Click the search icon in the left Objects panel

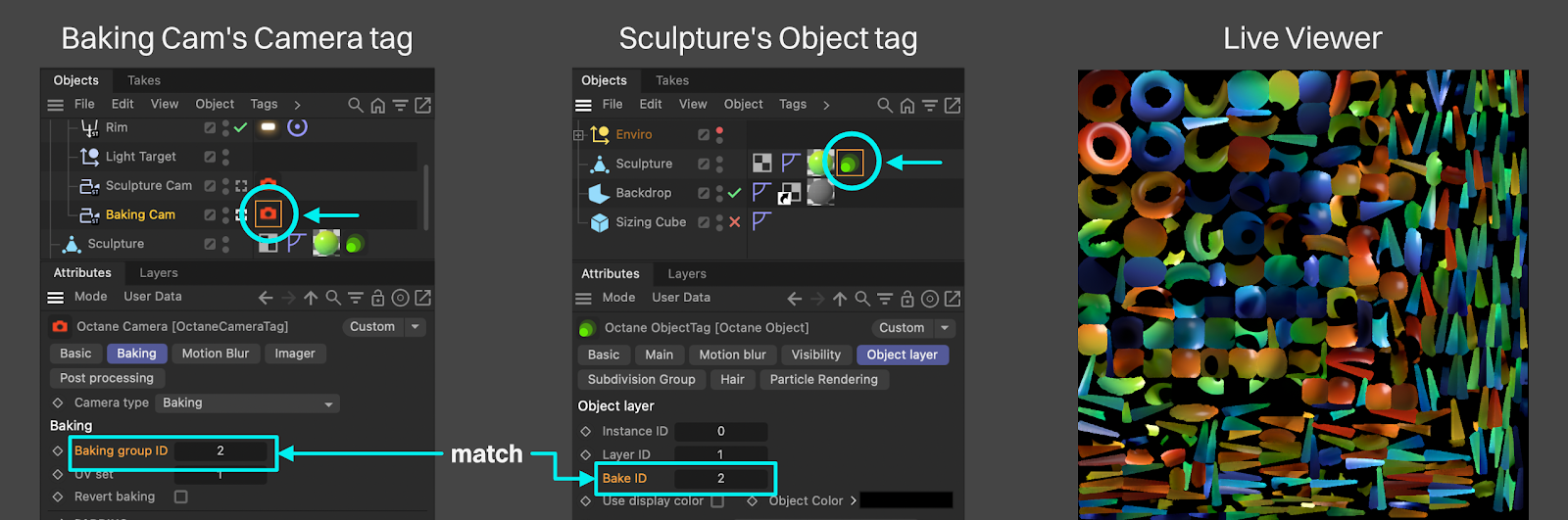pyautogui.click(x=356, y=105)
